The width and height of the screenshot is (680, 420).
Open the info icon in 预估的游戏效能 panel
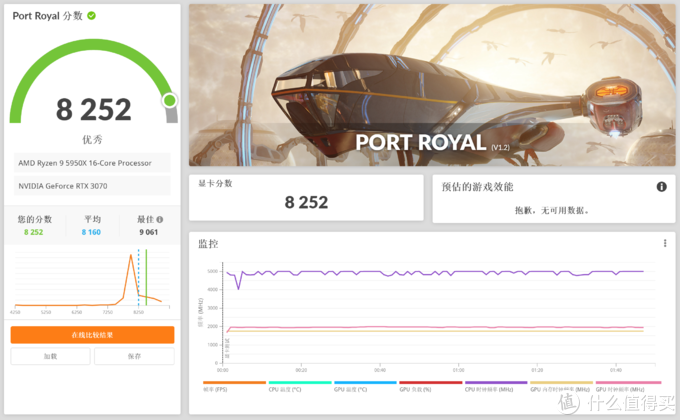pos(661,187)
